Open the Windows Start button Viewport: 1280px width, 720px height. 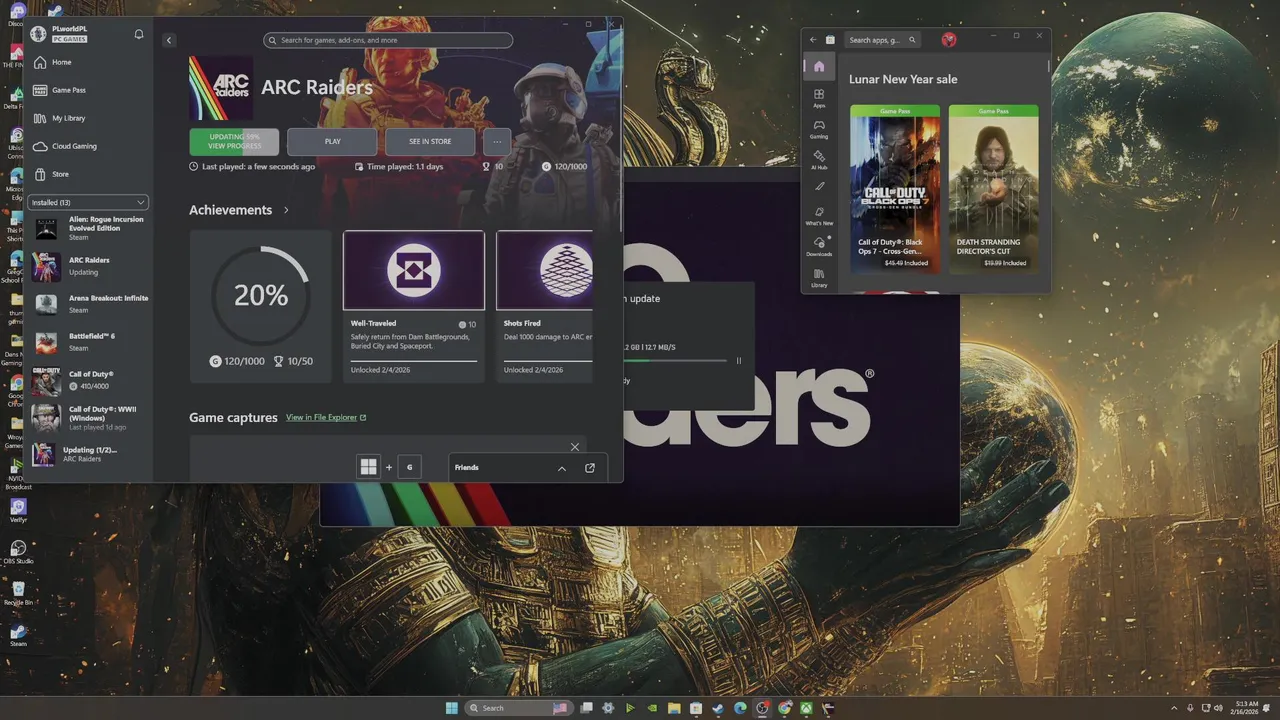click(x=452, y=708)
